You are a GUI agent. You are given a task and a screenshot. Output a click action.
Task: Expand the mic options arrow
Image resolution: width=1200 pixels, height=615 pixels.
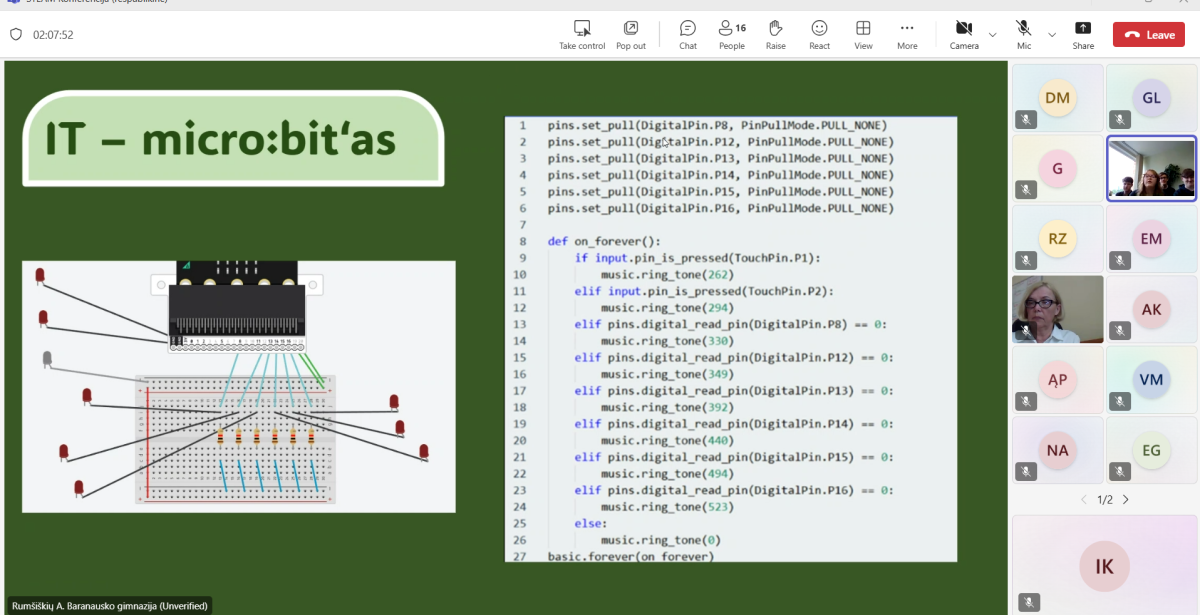pyautogui.click(x=1052, y=35)
